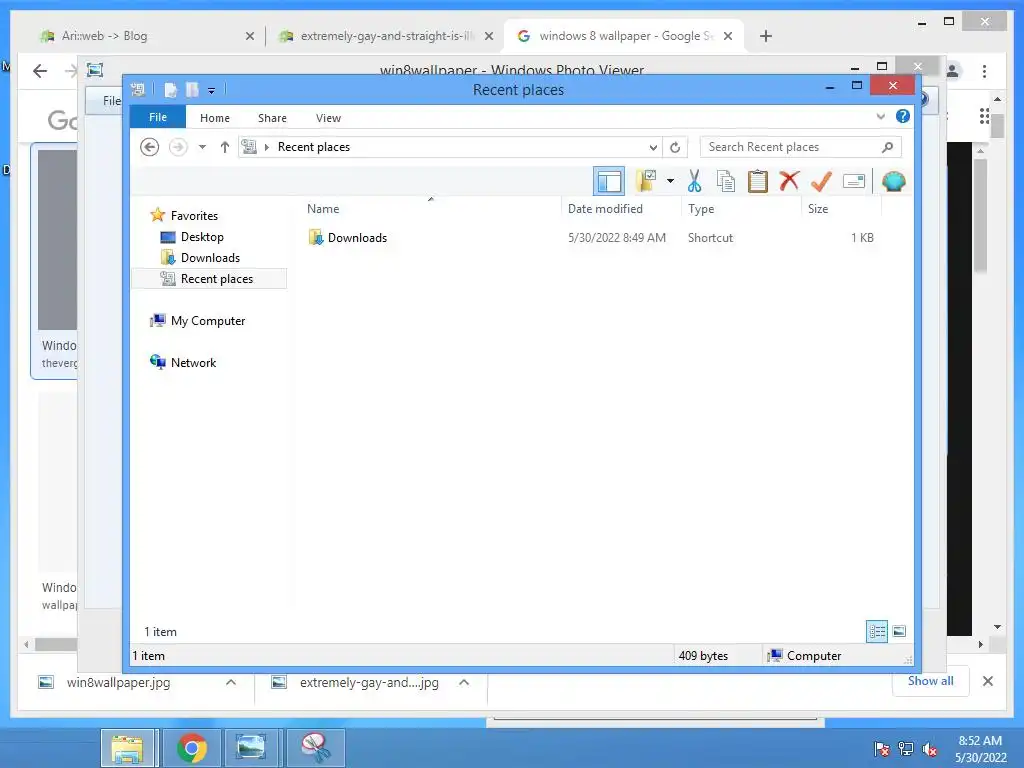Switch to large thumbnails view icon
The width and height of the screenshot is (1024, 768).
pyautogui.click(x=899, y=631)
